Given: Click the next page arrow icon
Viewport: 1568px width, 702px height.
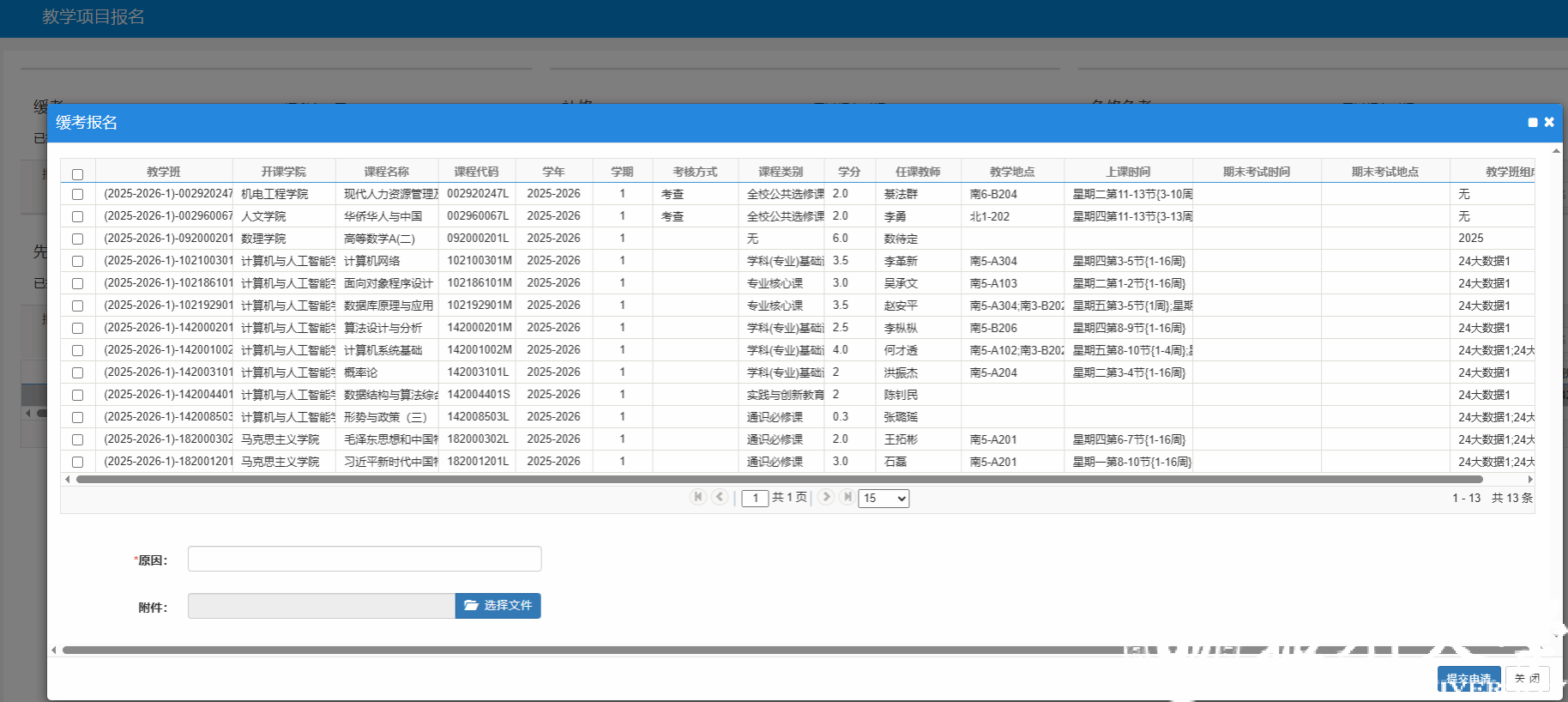Looking at the screenshot, I should (826, 497).
